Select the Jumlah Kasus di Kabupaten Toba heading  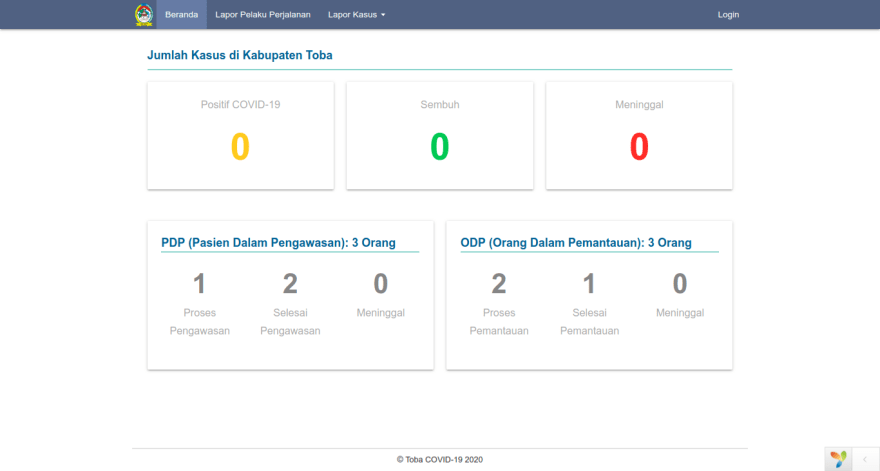240,55
